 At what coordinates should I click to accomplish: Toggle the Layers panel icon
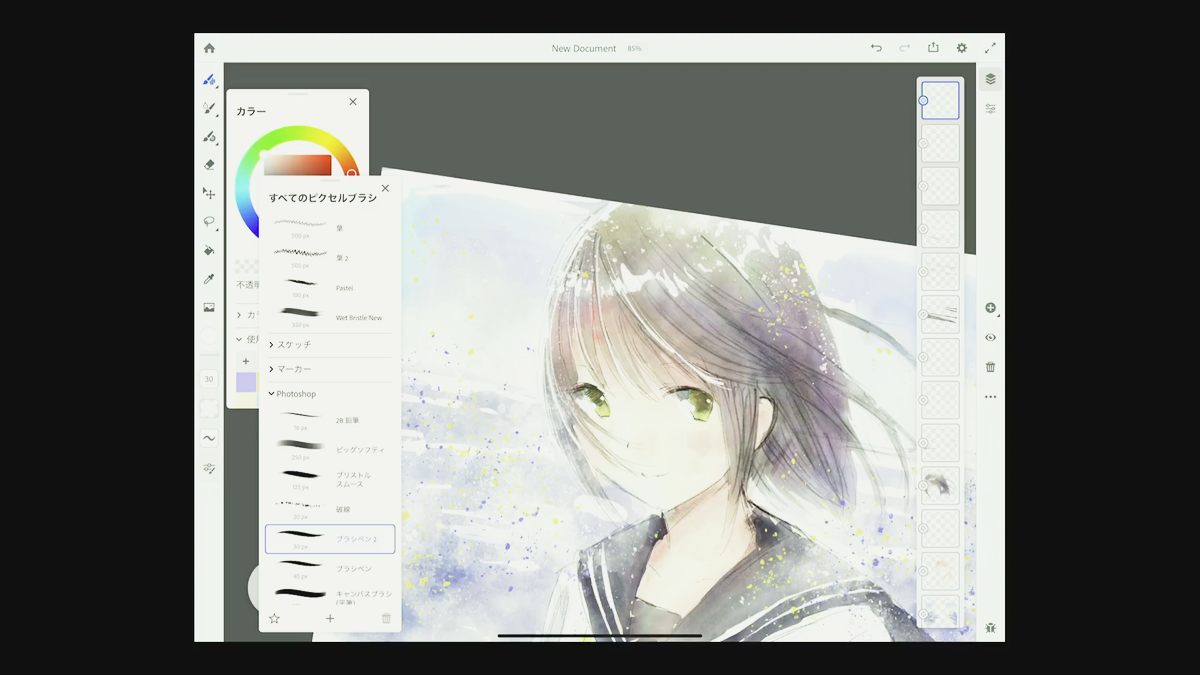pyautogui.click(x=990, y=79)
